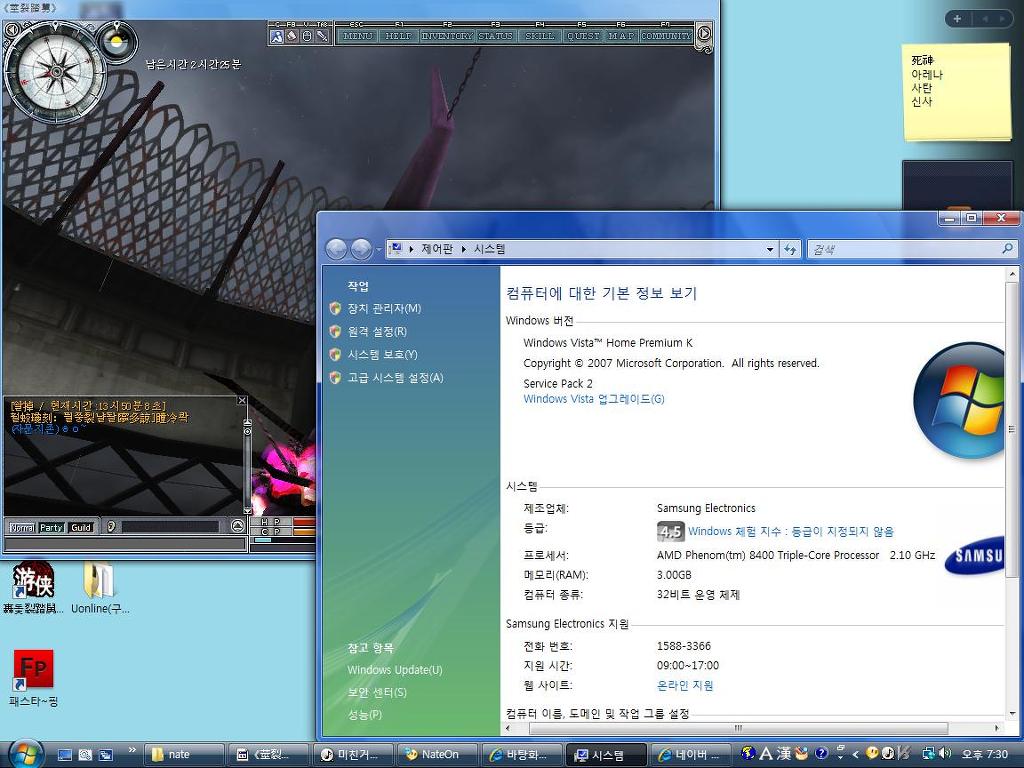Open 시스템 보호(Y) link
Viewport: 1024px width, 768px height.
382,354
